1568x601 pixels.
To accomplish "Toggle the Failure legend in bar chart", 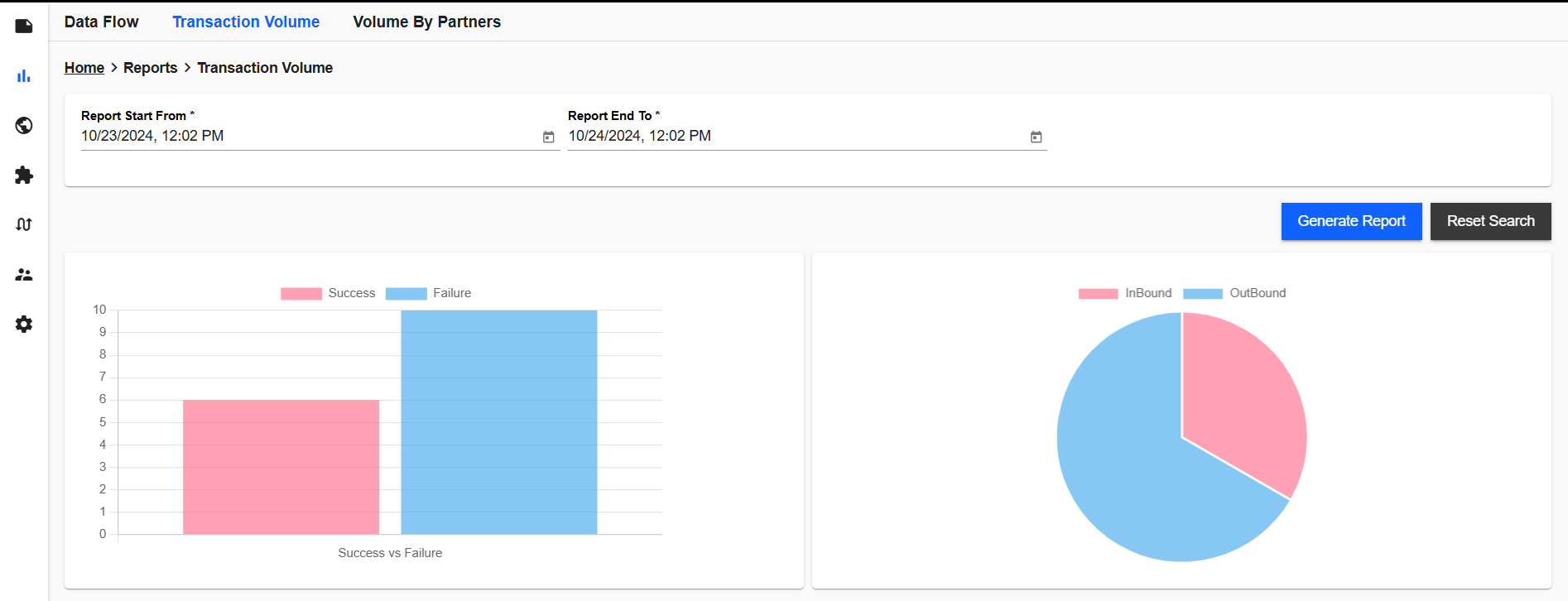I will [429, 293].
